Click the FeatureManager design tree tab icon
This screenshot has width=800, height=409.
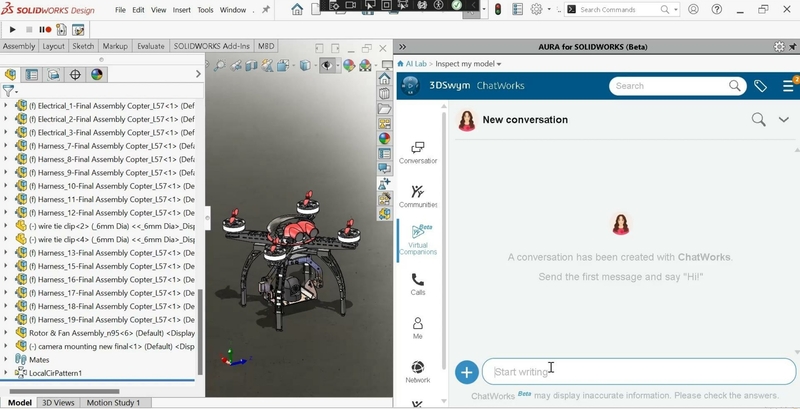pyautogui.click(x=11, y=74)
